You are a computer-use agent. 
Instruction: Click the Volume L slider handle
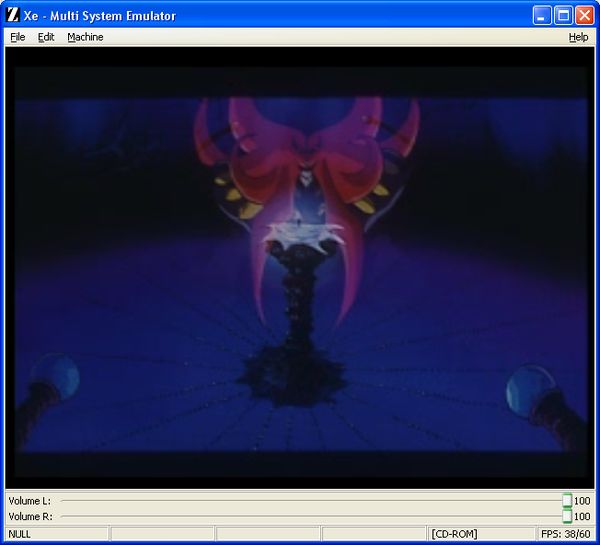point(567,500)
